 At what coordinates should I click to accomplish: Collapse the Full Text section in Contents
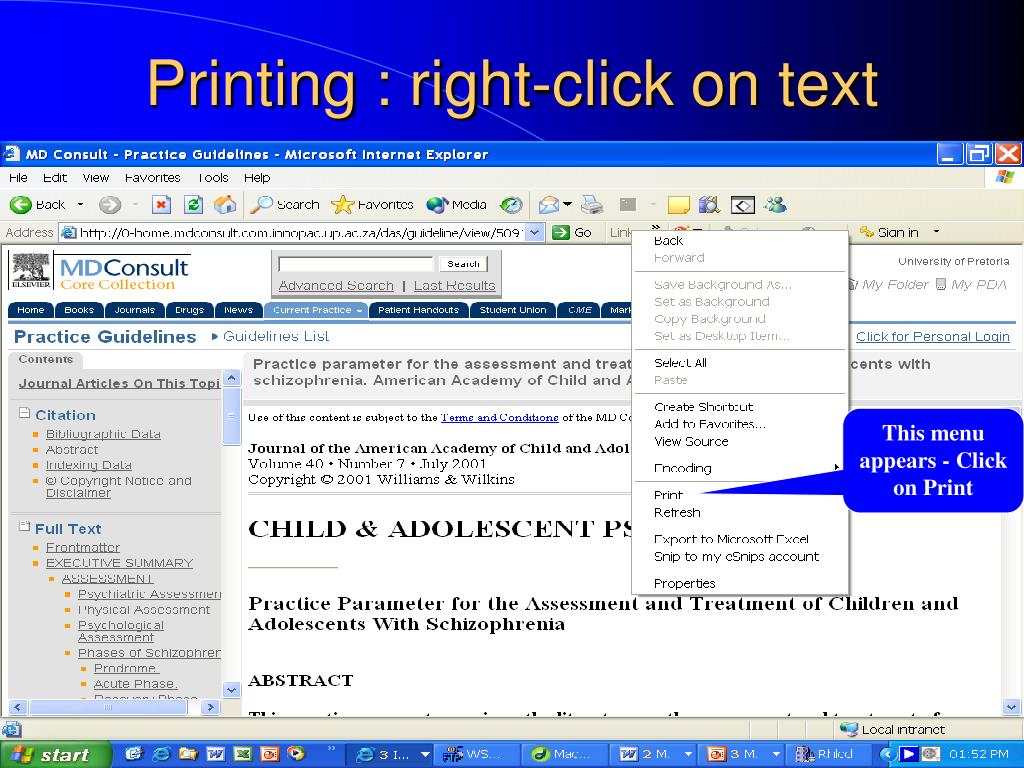(24, 526)
